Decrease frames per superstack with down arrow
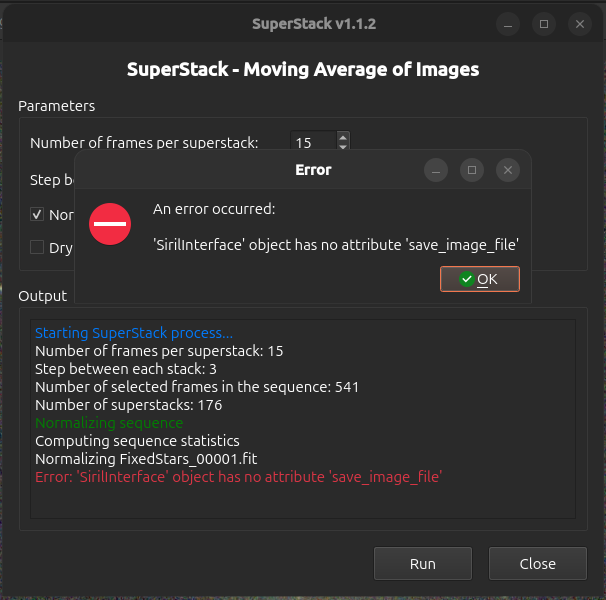 344,148
